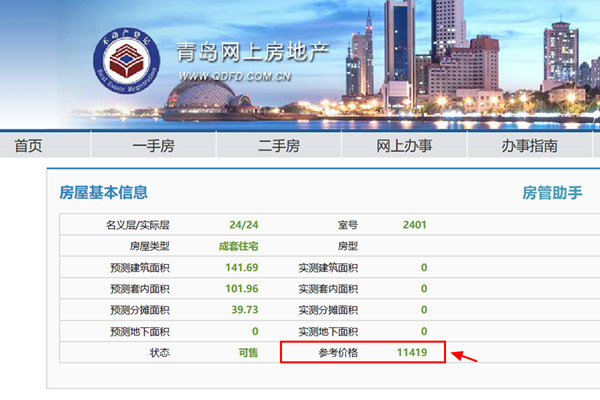Click the 房屋基本信息 heading
The image size is (600, 400).
tap(103, 192)
